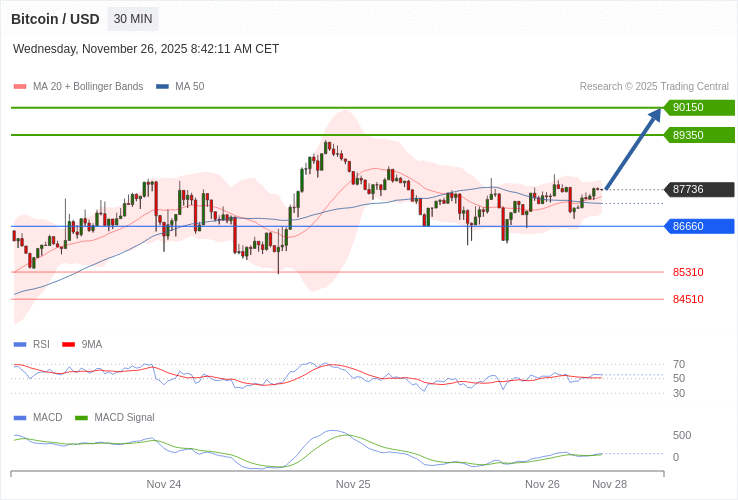Click the 85310 support level label

pyautogui.click(x=688, y=272)
